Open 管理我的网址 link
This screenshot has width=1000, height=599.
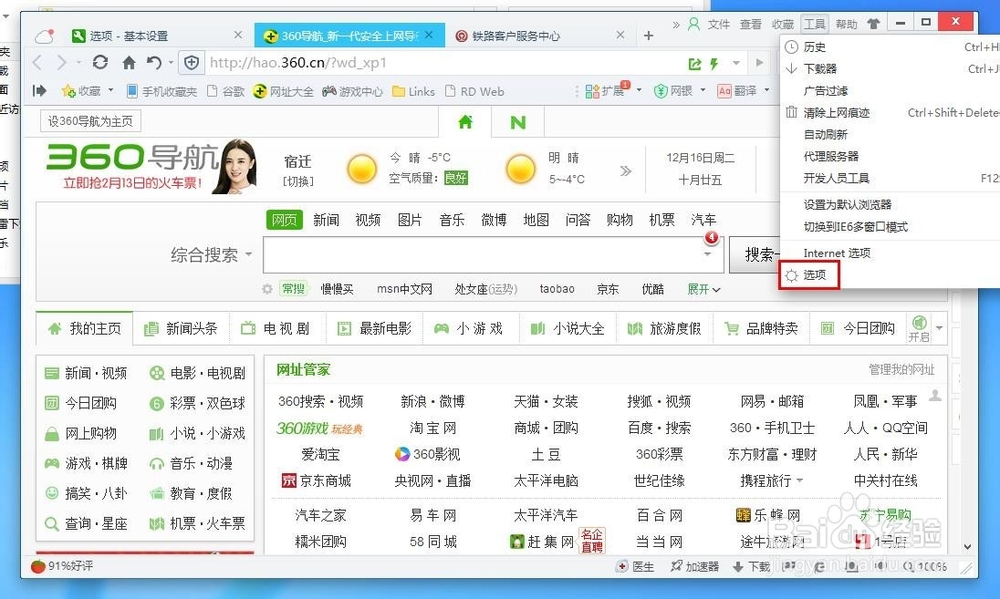(x=901, y=369)
